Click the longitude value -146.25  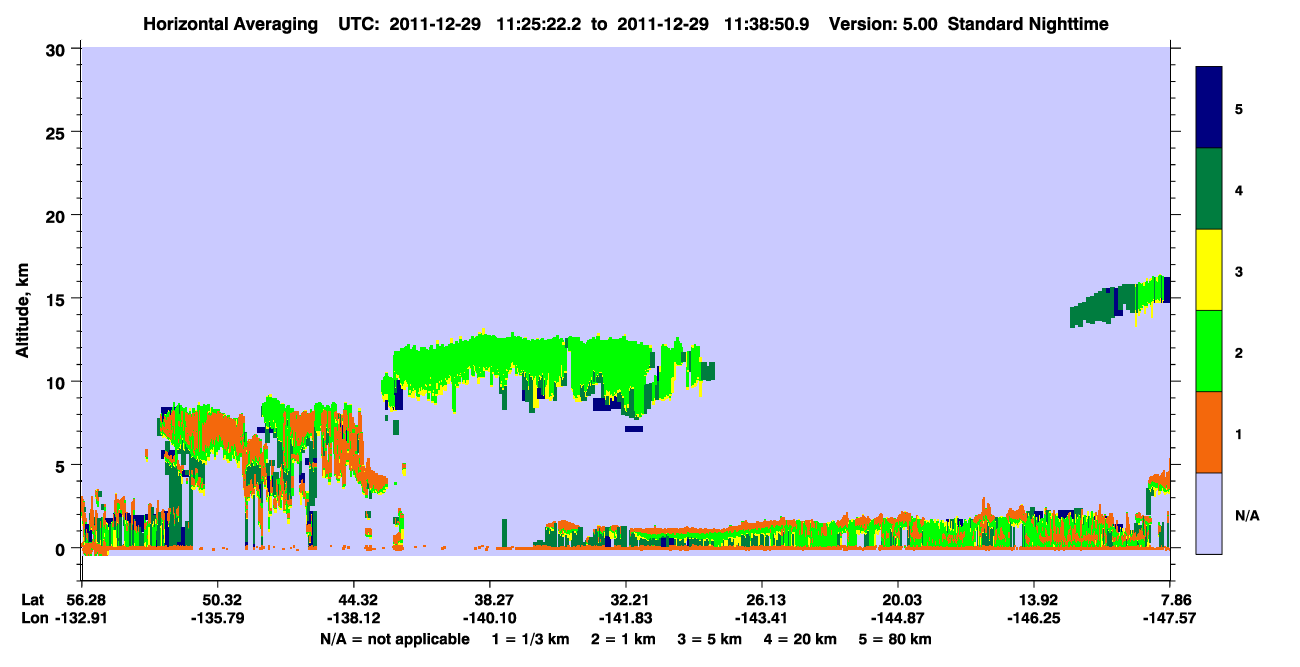pos(1034,619)
